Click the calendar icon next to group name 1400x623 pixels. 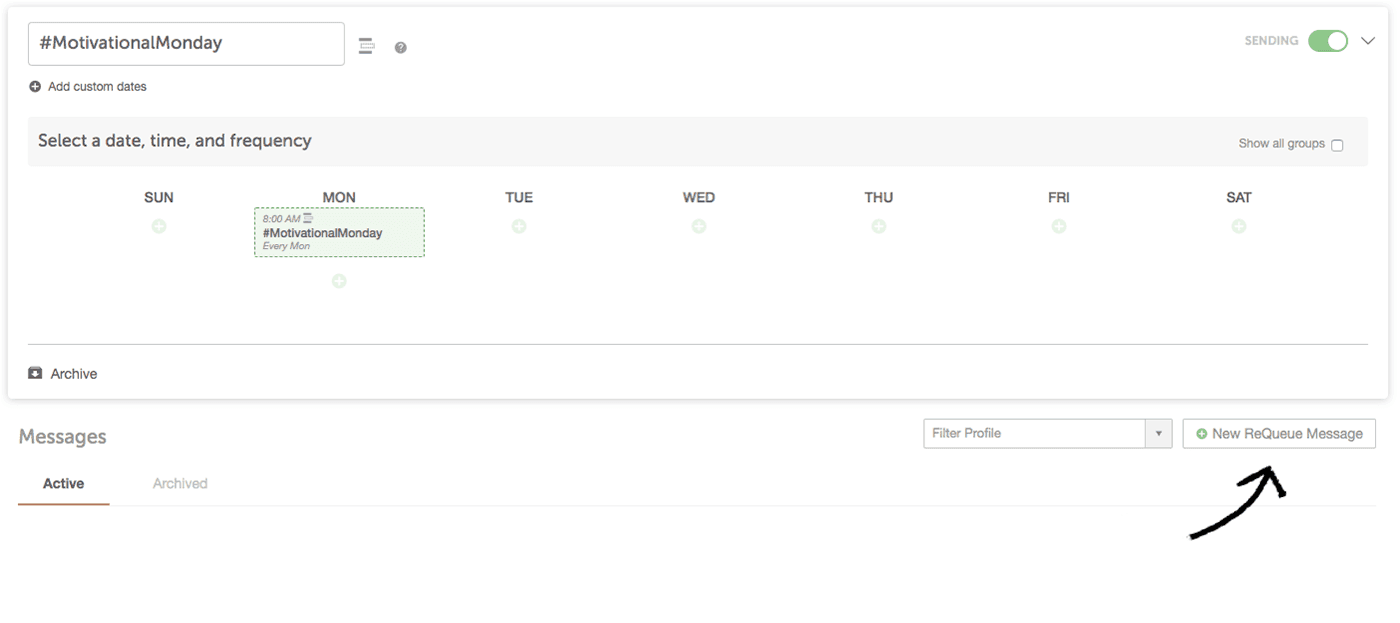coord(366,45)
